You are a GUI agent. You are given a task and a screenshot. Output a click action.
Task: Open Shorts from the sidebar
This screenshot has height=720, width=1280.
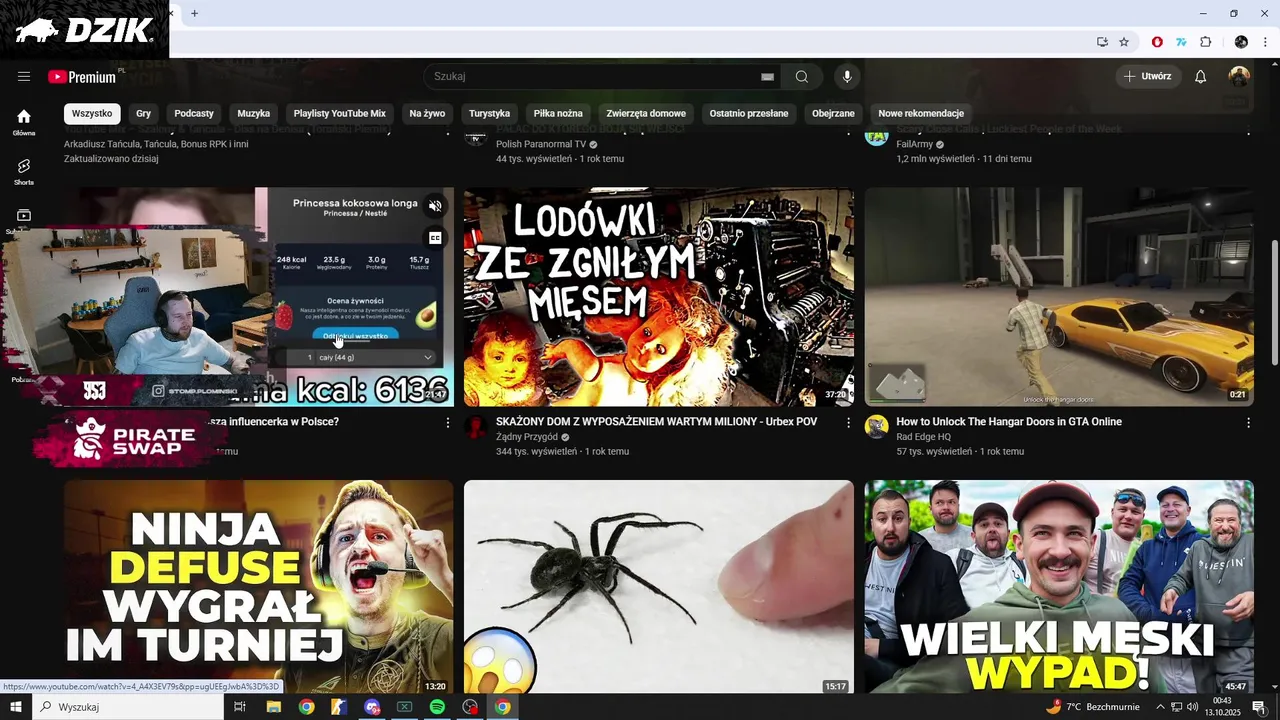[24, 171]
